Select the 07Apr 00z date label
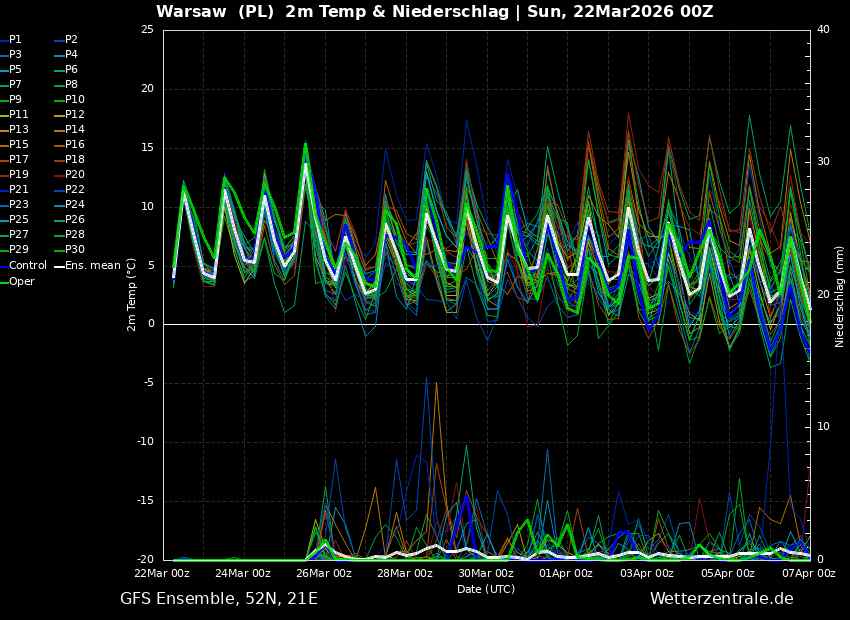850x620 pixels. 810,573
